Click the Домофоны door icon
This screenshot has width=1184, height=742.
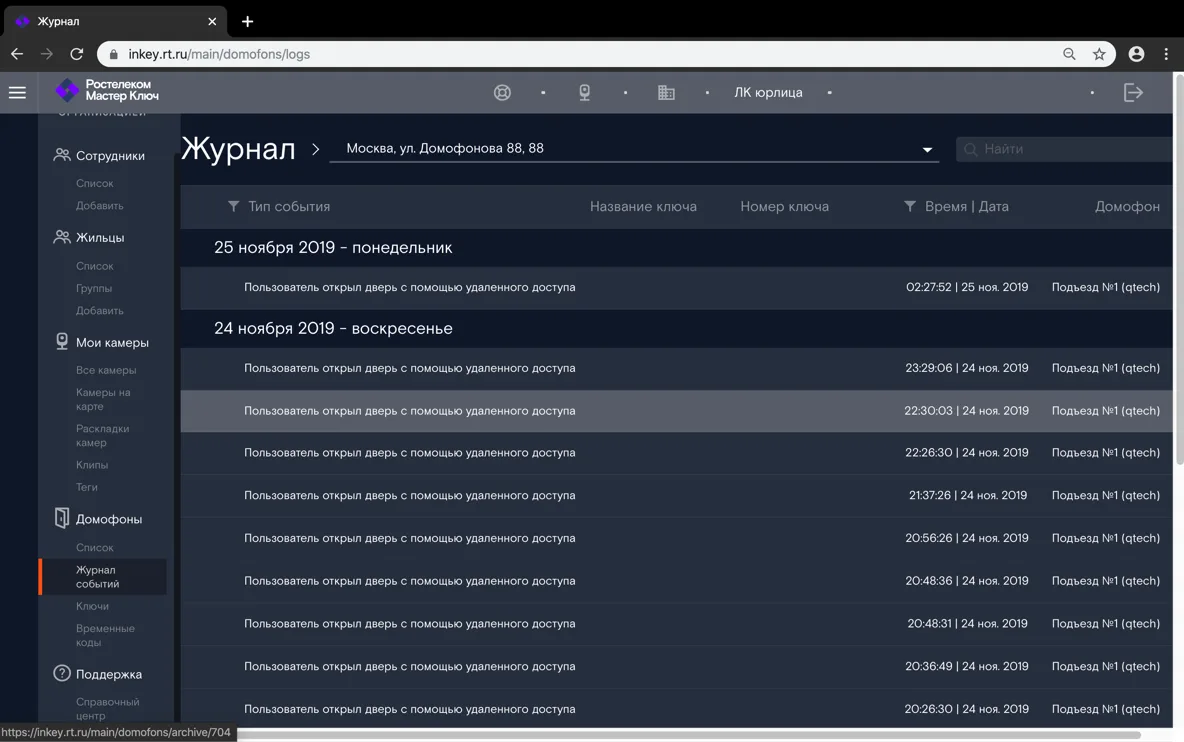pyautogui.click(x=62, y=519)
